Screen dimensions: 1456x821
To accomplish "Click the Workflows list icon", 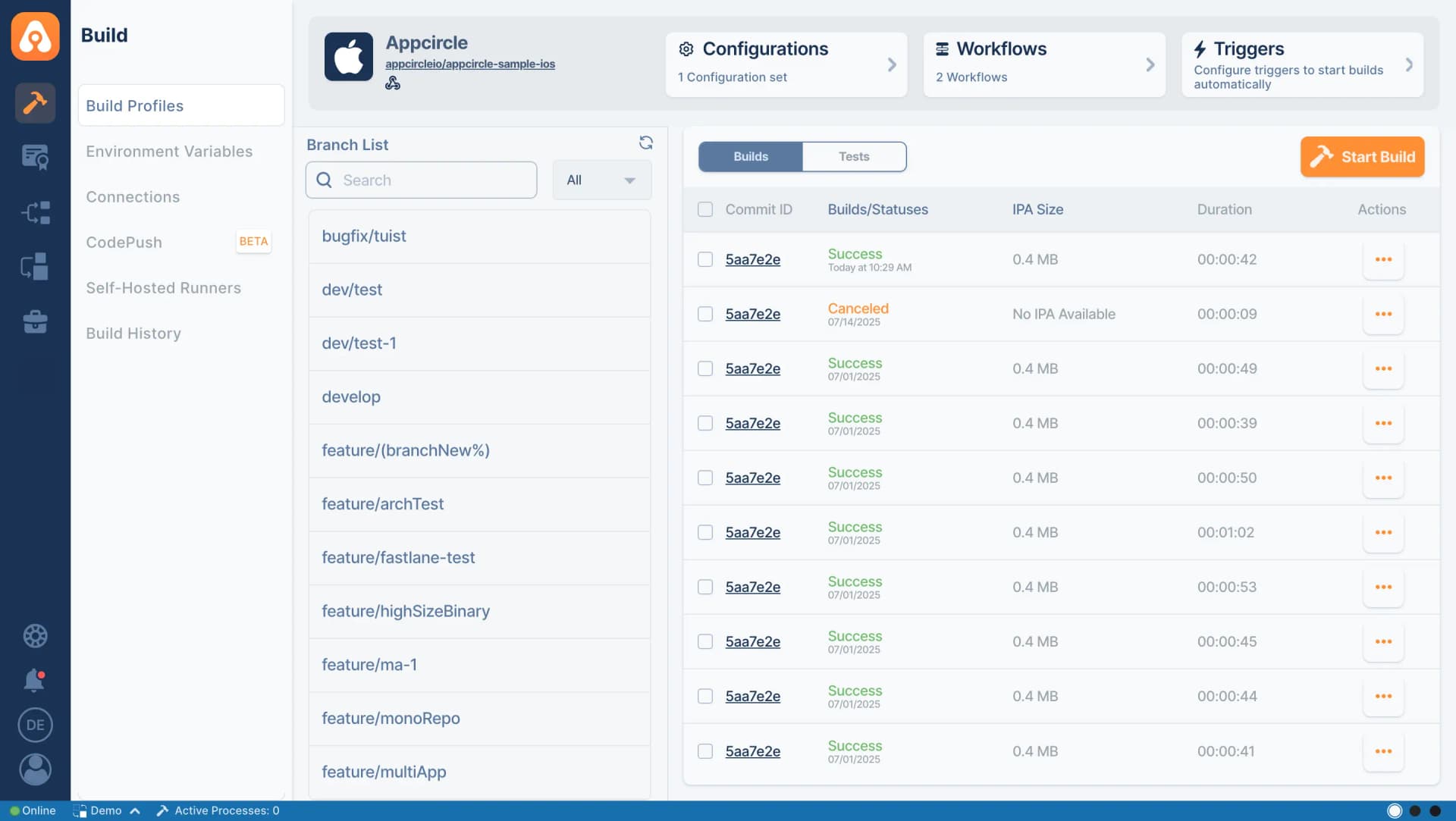I will point(942,49).
